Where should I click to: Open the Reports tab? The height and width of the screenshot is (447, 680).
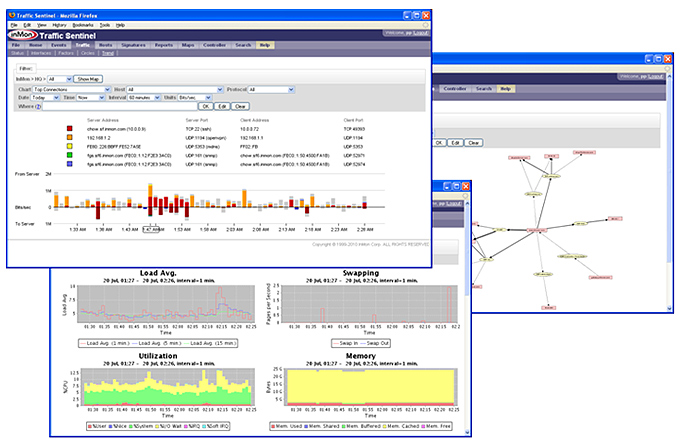163,45
